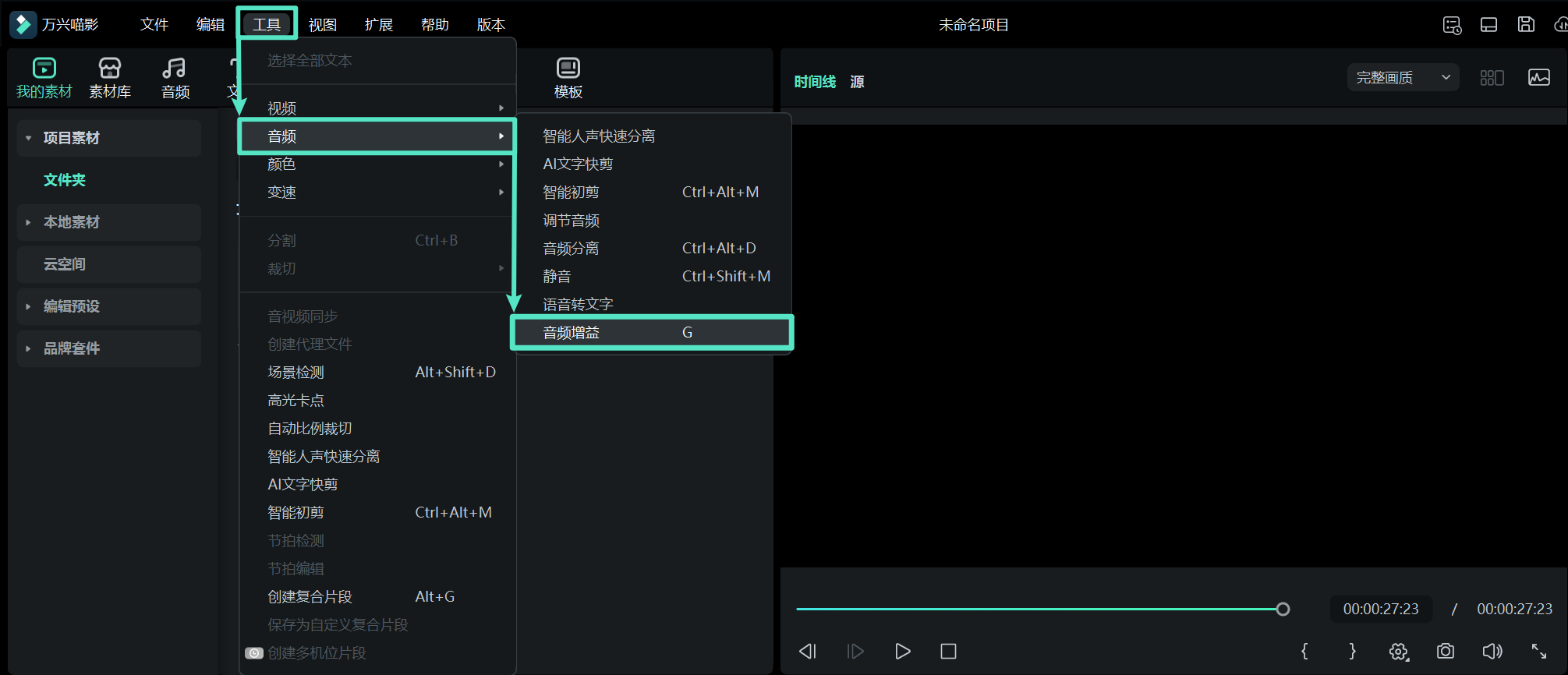Select 自动比例裁切 in Tools menu
This screenshot has width=1568, height=675.
pyautogui.click(x=377, y=429)
